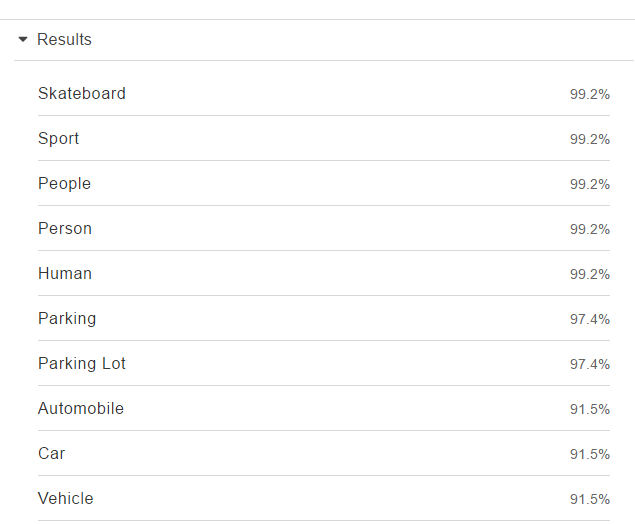Click Parking's 97.4% confidence value
Viewport: 635px width, 524px height.
tap(590, 319)
